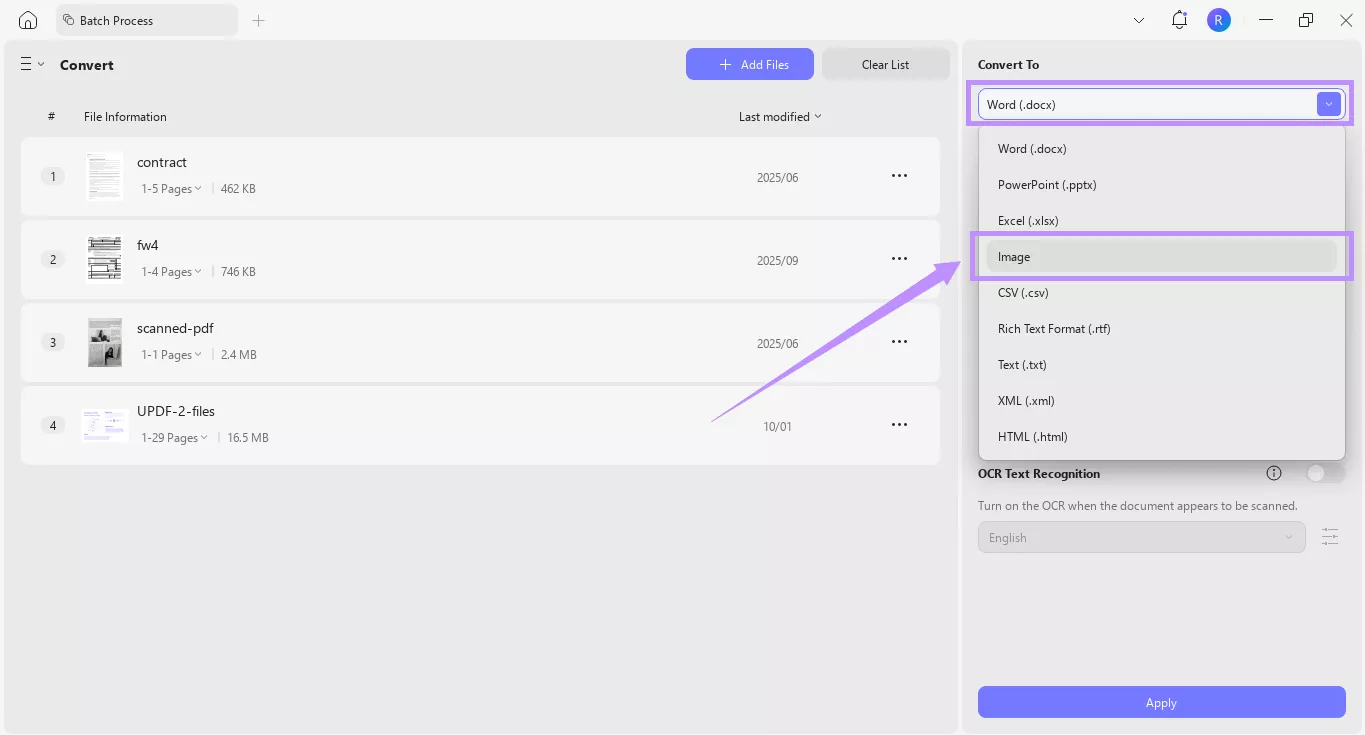This screenshot has width=1365, height=735.
Task: Open the tool list menu beside Convert
Action: pos(32,64)
